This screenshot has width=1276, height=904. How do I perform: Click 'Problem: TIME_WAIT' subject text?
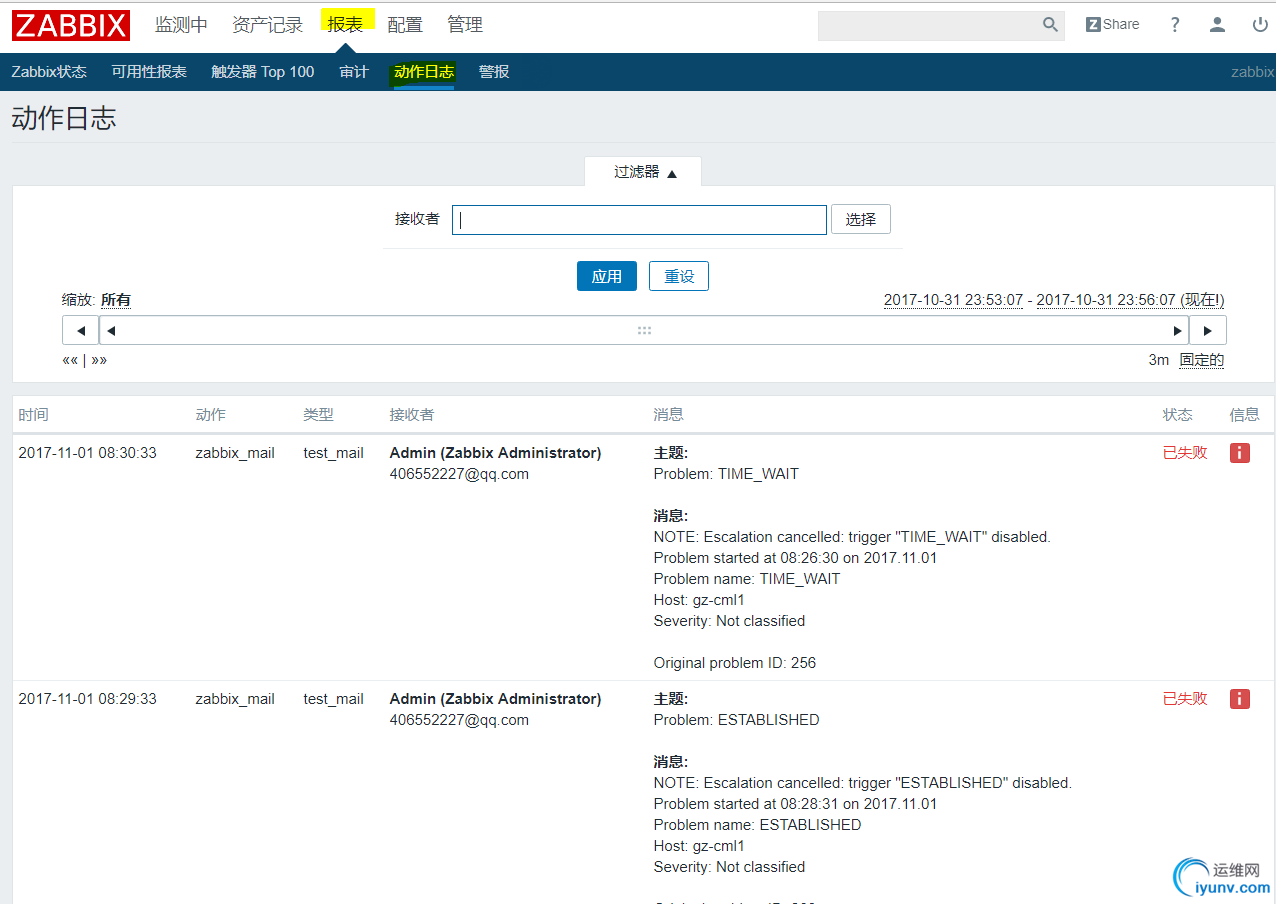coord(726,474)
